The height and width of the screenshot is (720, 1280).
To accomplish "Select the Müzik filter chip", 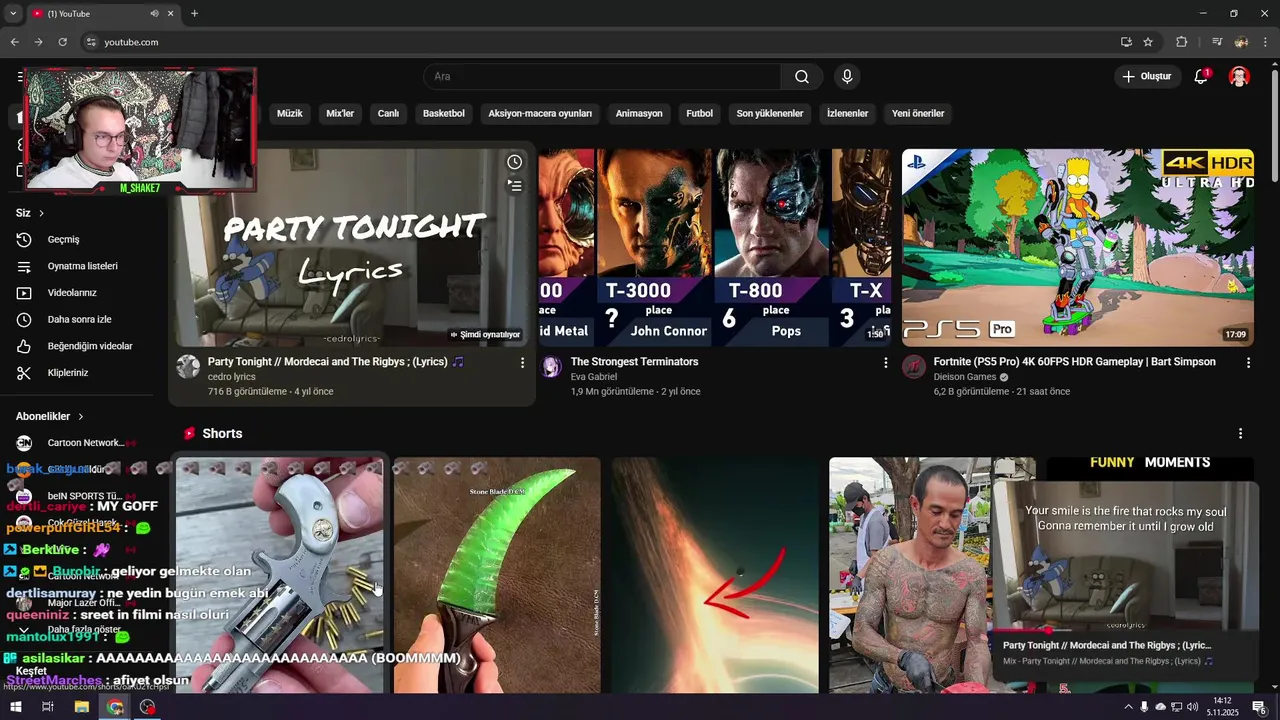I will [x=289, y=114].
